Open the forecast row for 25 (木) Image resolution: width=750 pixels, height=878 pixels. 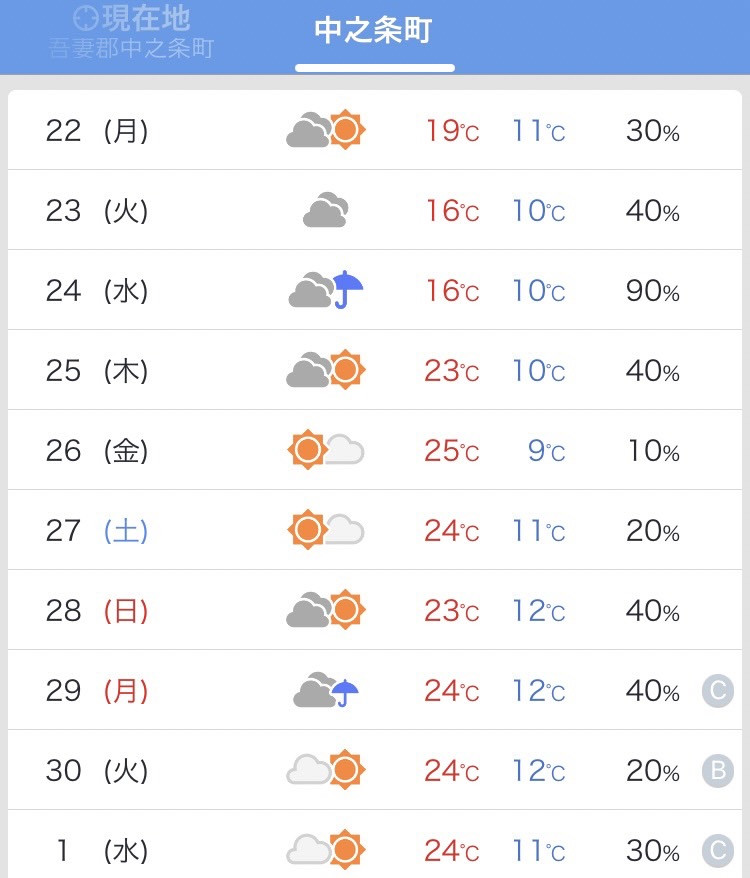(375, 370)
